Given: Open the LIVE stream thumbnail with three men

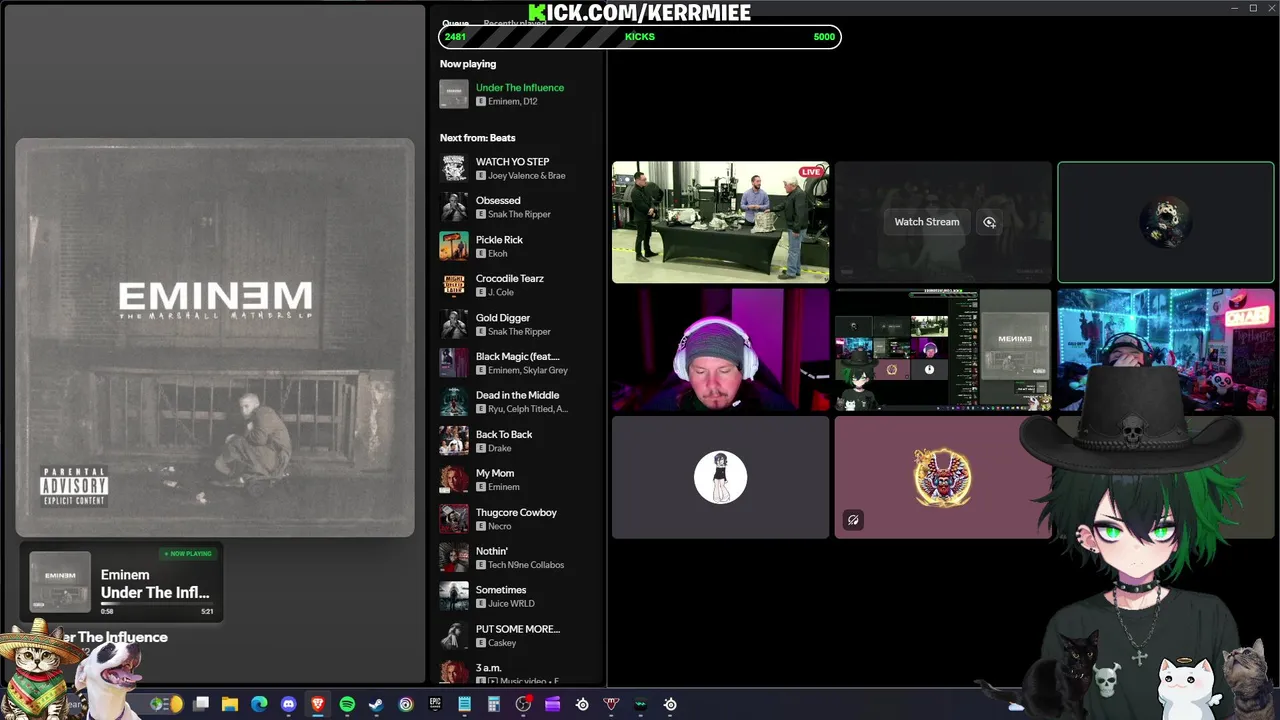Looking at the screenshot, I should [x=720, y=222].
